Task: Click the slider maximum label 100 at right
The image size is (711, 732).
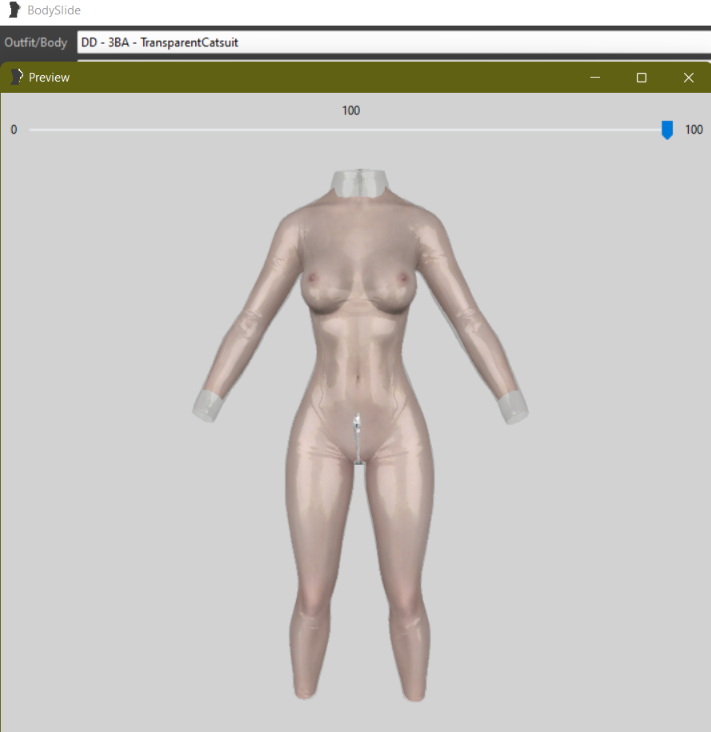Action: (x=694, y=130)
